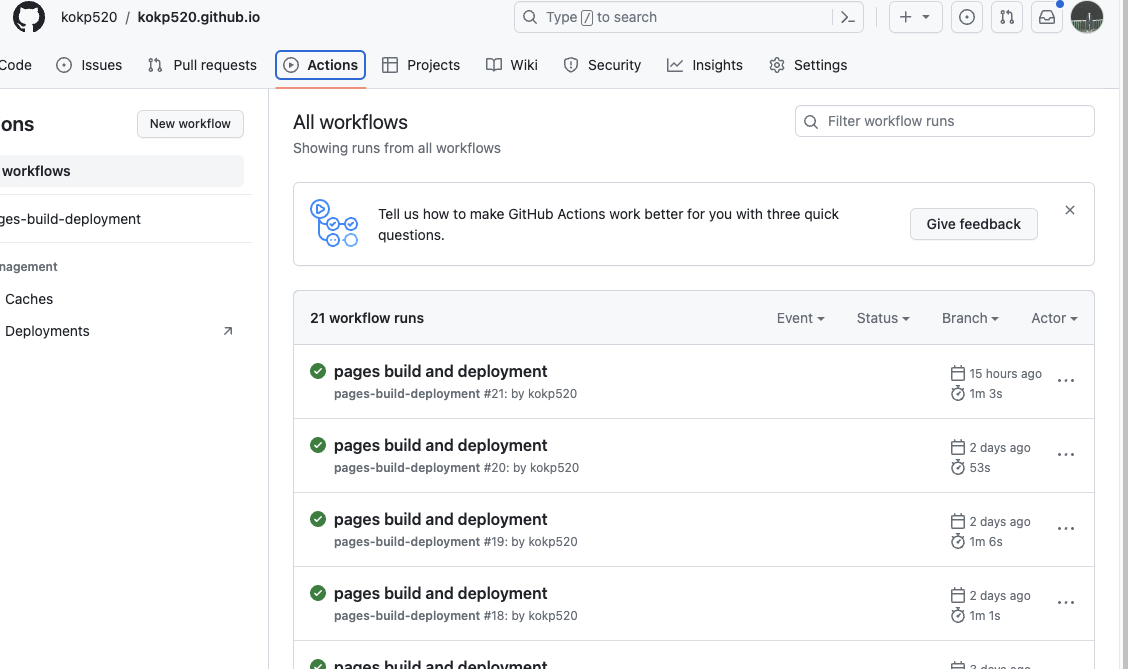Image resolution: width=1128 pixels, height=669 pixels.
Task: Click the GitHub Octocat logo
Action: tap(29, 17)
